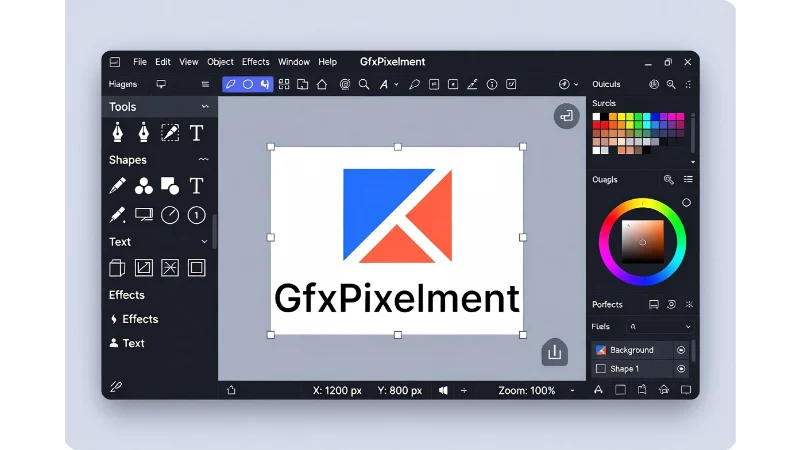Expand the swatches palette down arrow
The image size is (800, 450).
pyautogui.click(x=693, y=162)
